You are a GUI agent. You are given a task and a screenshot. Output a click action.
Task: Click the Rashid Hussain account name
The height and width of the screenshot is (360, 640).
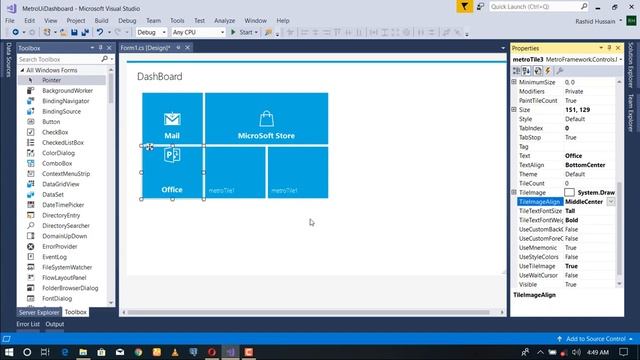click(x=595, y=21)
